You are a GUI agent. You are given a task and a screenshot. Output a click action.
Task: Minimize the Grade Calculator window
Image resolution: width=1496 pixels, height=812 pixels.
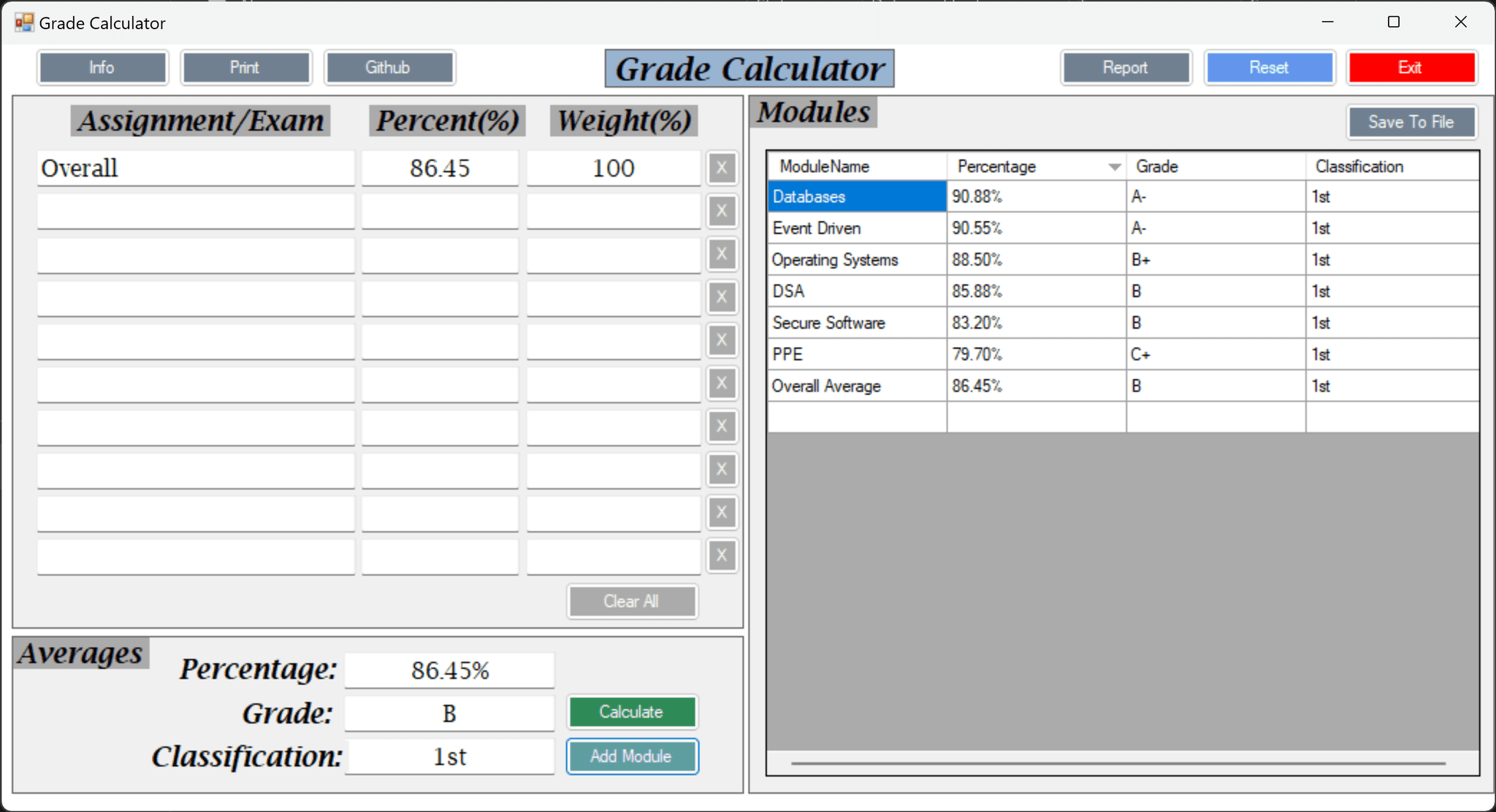[1328, 22]
